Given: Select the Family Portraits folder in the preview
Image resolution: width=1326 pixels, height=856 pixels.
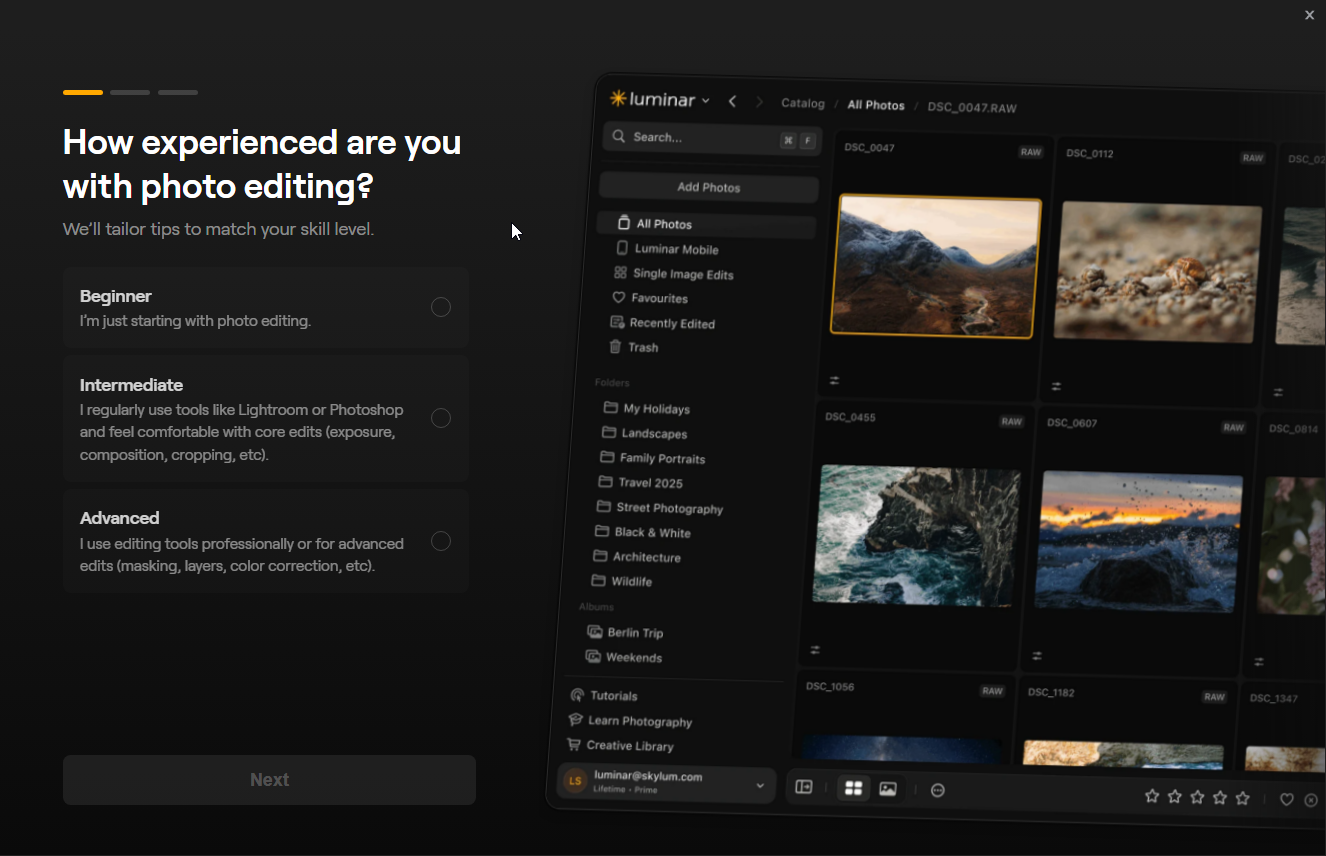Looking at the screenshot, I should point(653,458).
